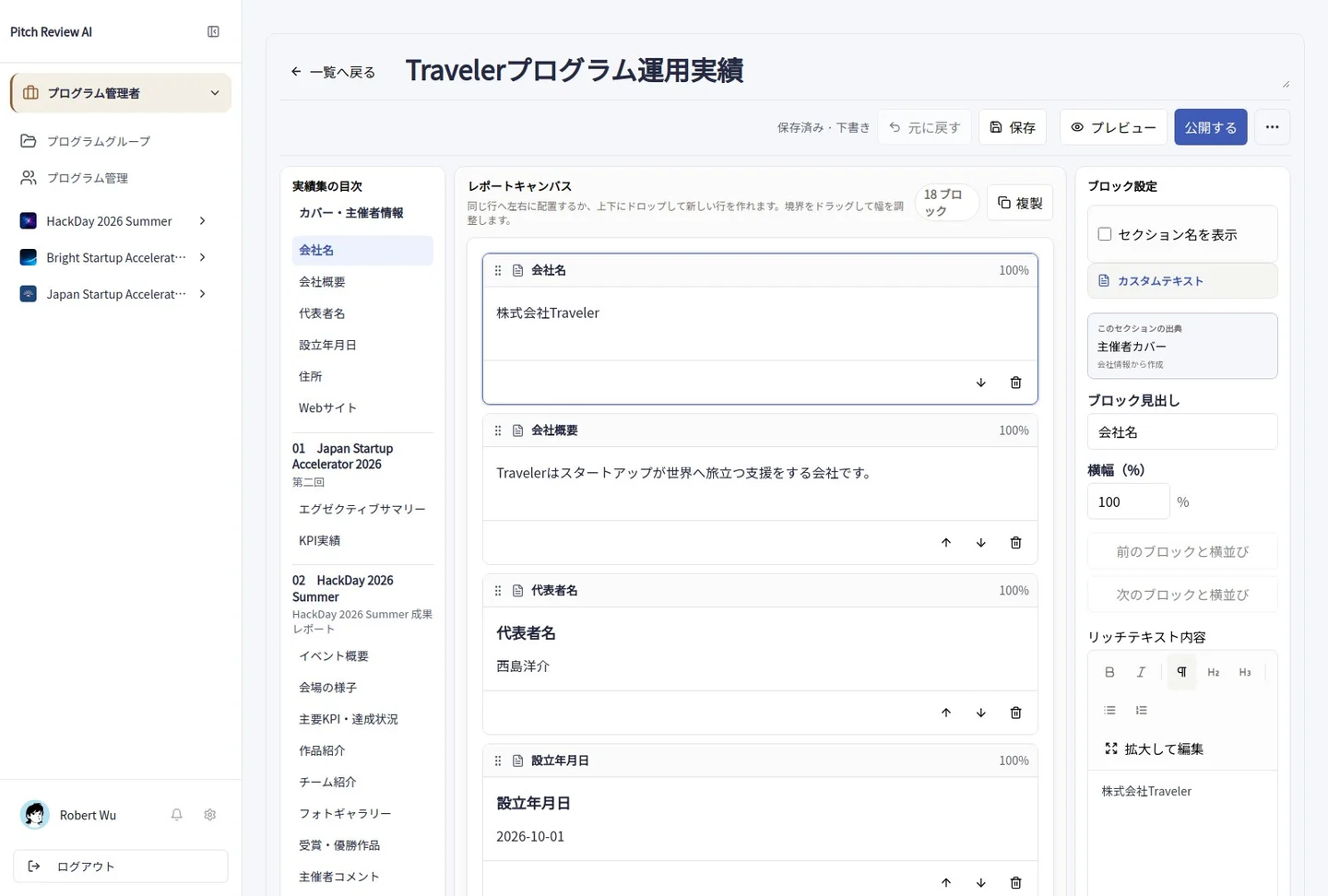Expand HackDay 2026 Summer chevron
The height and width of the screenshot is (896, 1328).
coord(202,221)
